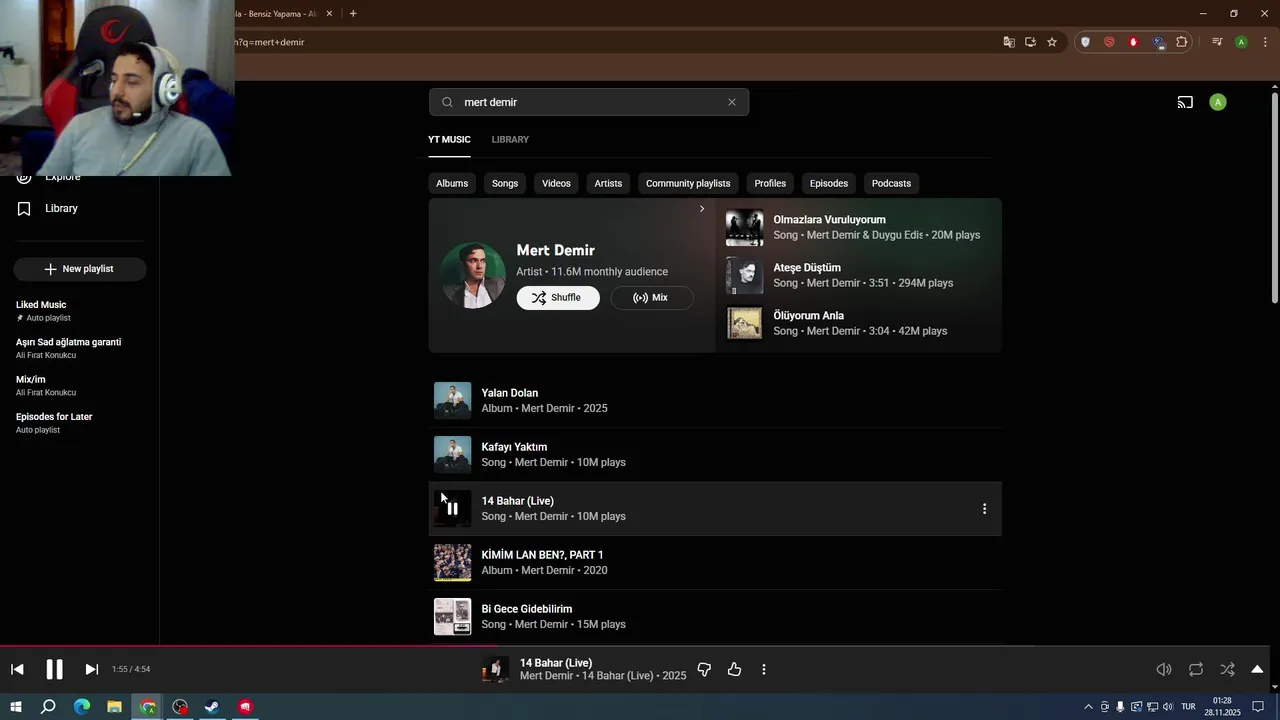Install the app via the address bar icon
The height and width of the screenshot is (720, 1280).
click(x=1030, y=42)
